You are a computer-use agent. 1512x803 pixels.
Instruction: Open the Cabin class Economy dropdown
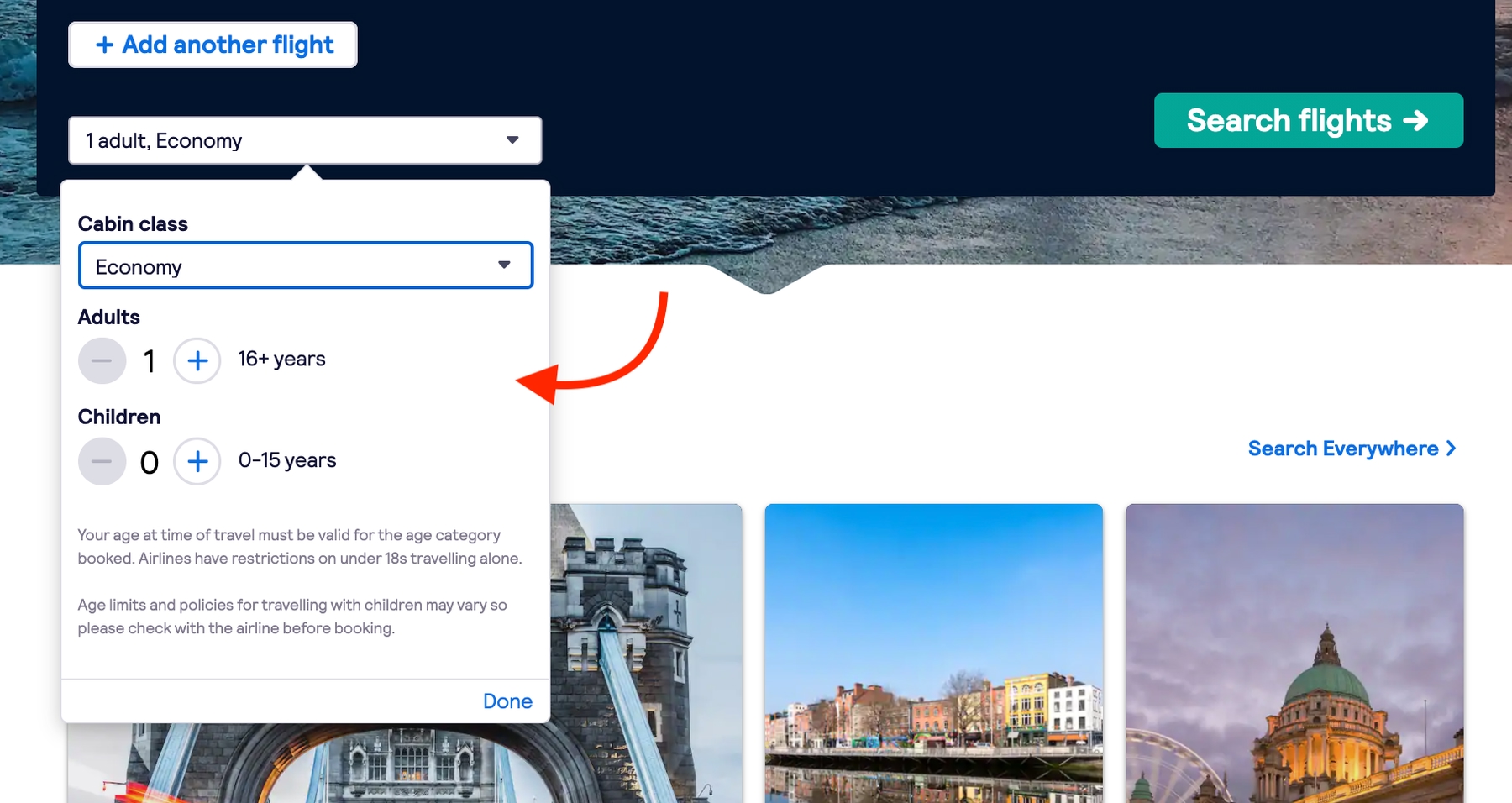click(x=306, y=265)
